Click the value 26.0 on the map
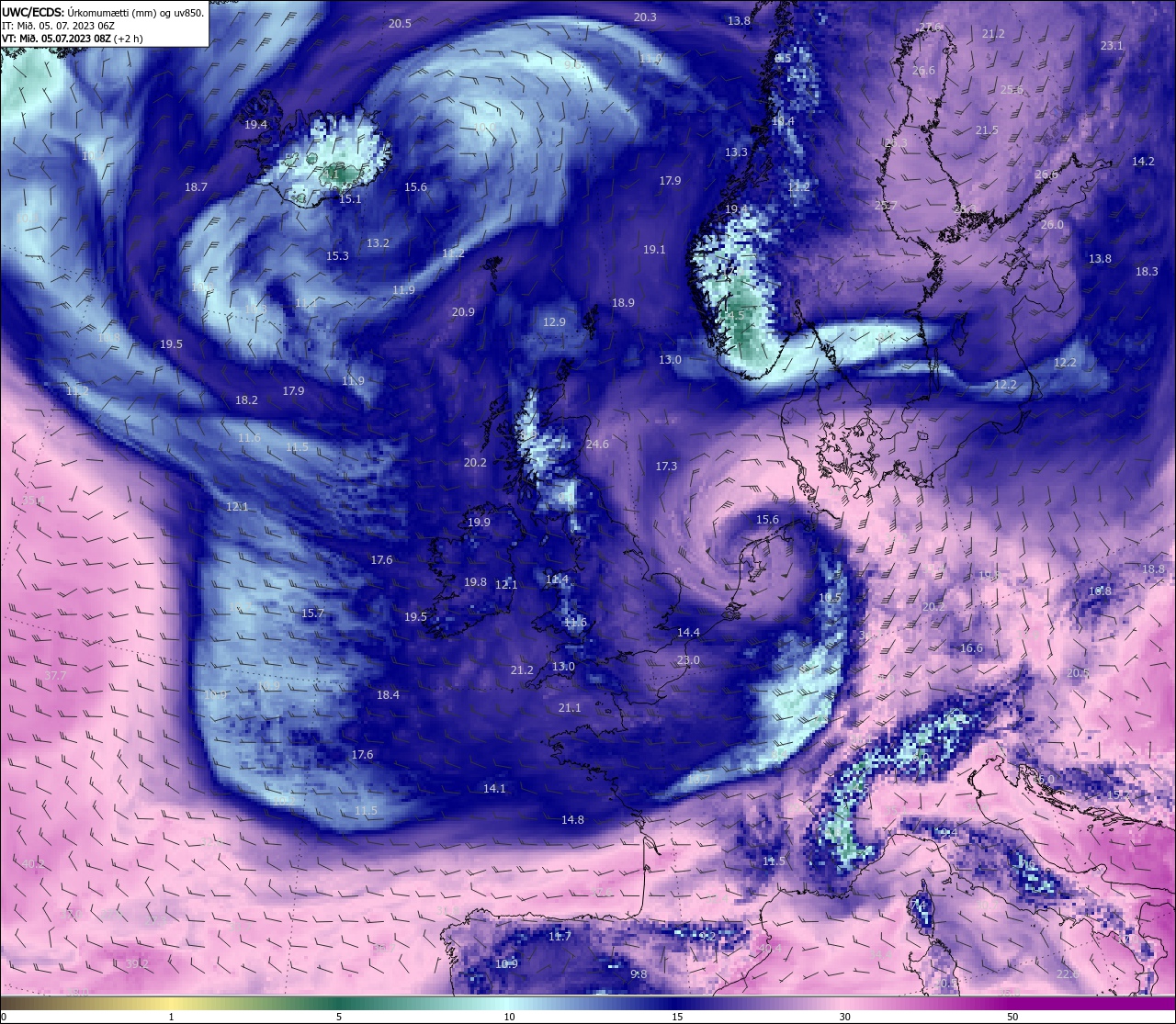The height and width of the screenshot is (1024, 1176). [1052, 225]
